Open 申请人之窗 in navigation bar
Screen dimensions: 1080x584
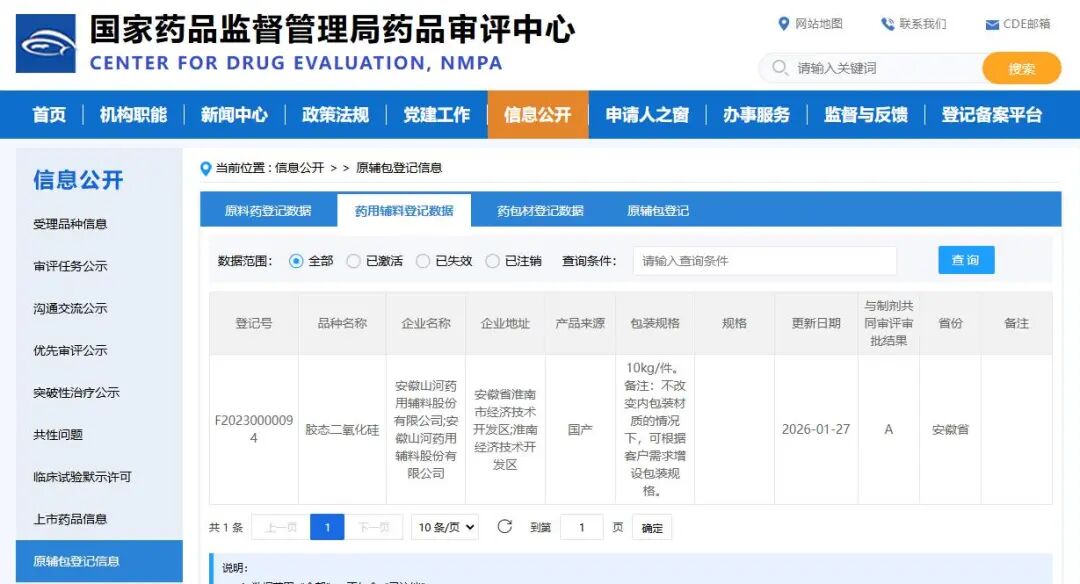point(647,115)
